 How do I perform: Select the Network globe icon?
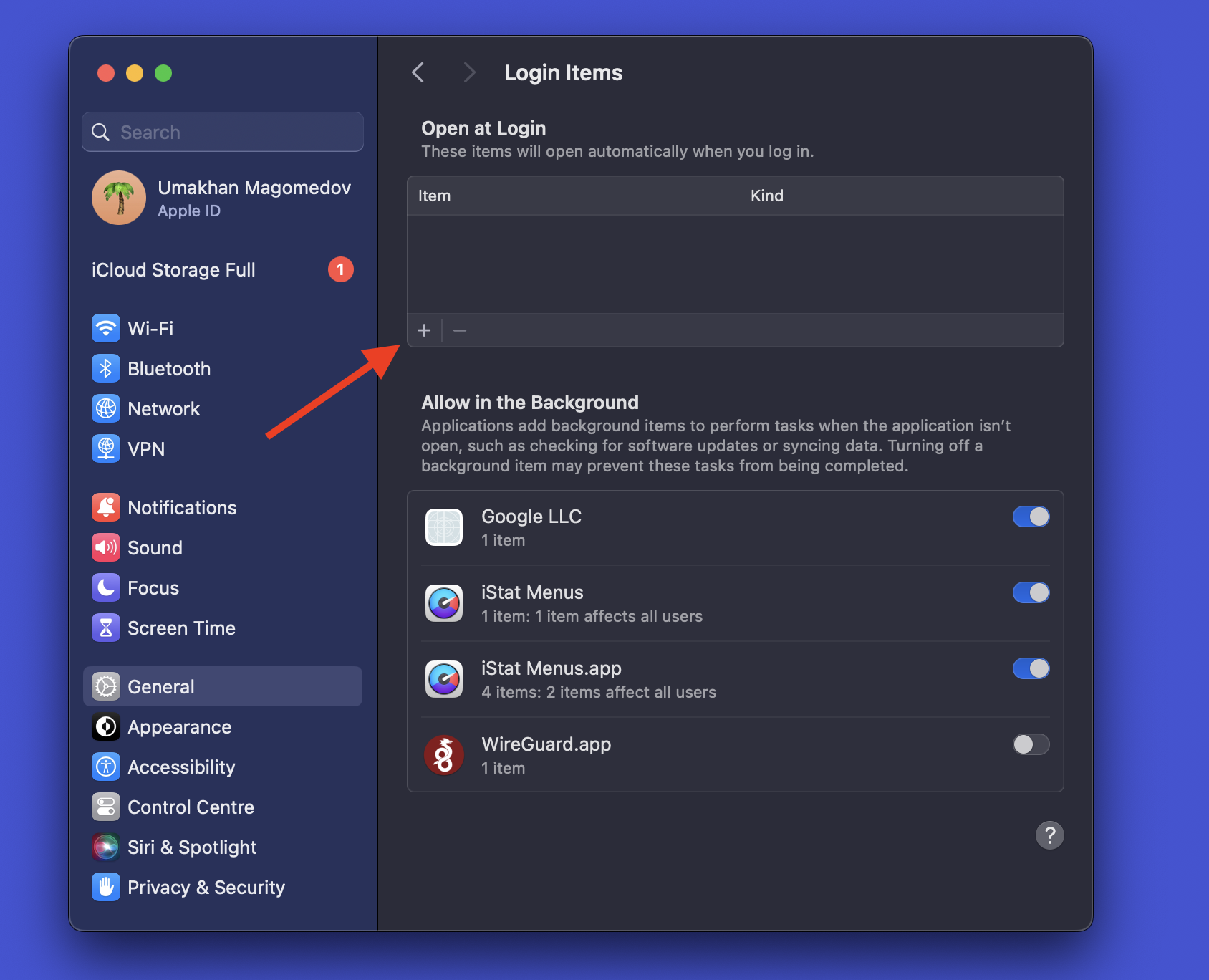click(x=106, y=409)
